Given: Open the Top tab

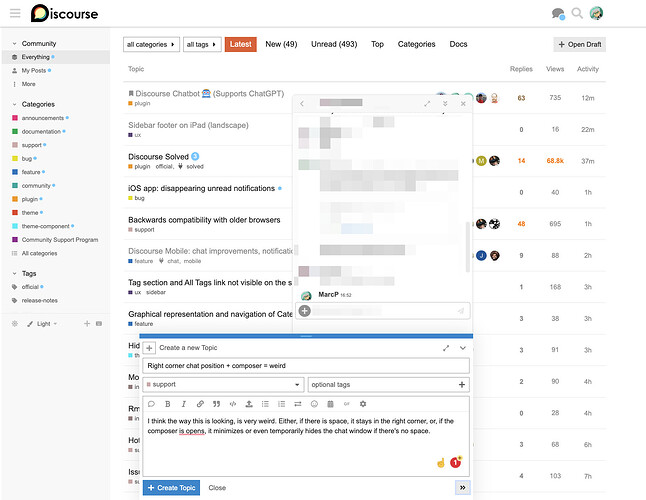Looking at the screenshot, I should [377, 44].
